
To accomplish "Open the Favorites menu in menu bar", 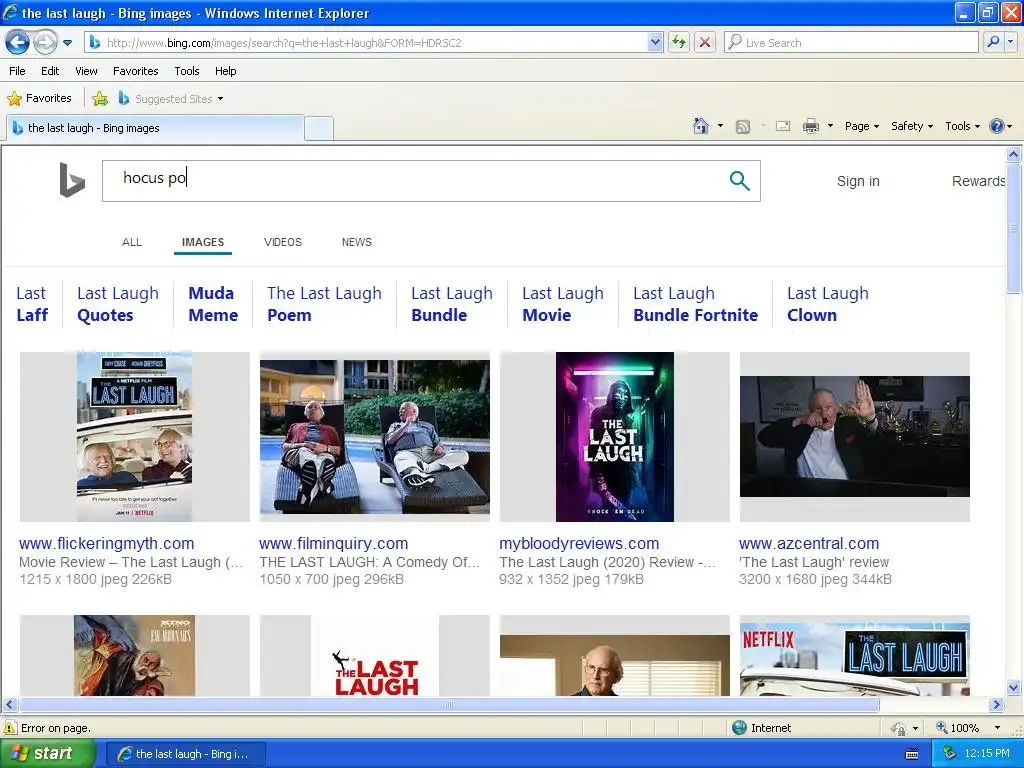I will coord(135,71).
